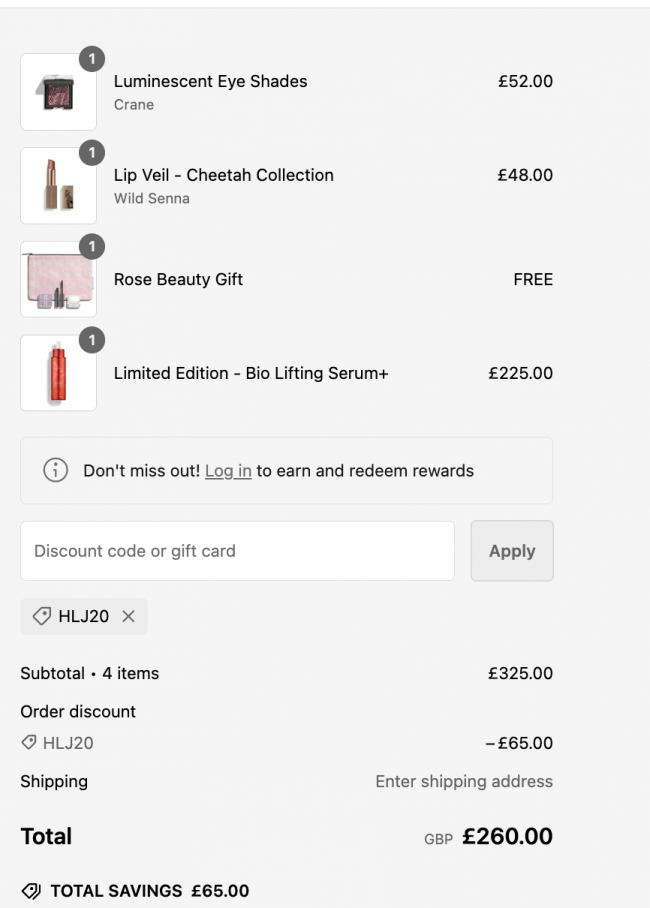The height and width of the screenshot is (908, 650).
Task: Click the Luminescent Eye Shades quantity badge
Action: [x=91, y=60]
